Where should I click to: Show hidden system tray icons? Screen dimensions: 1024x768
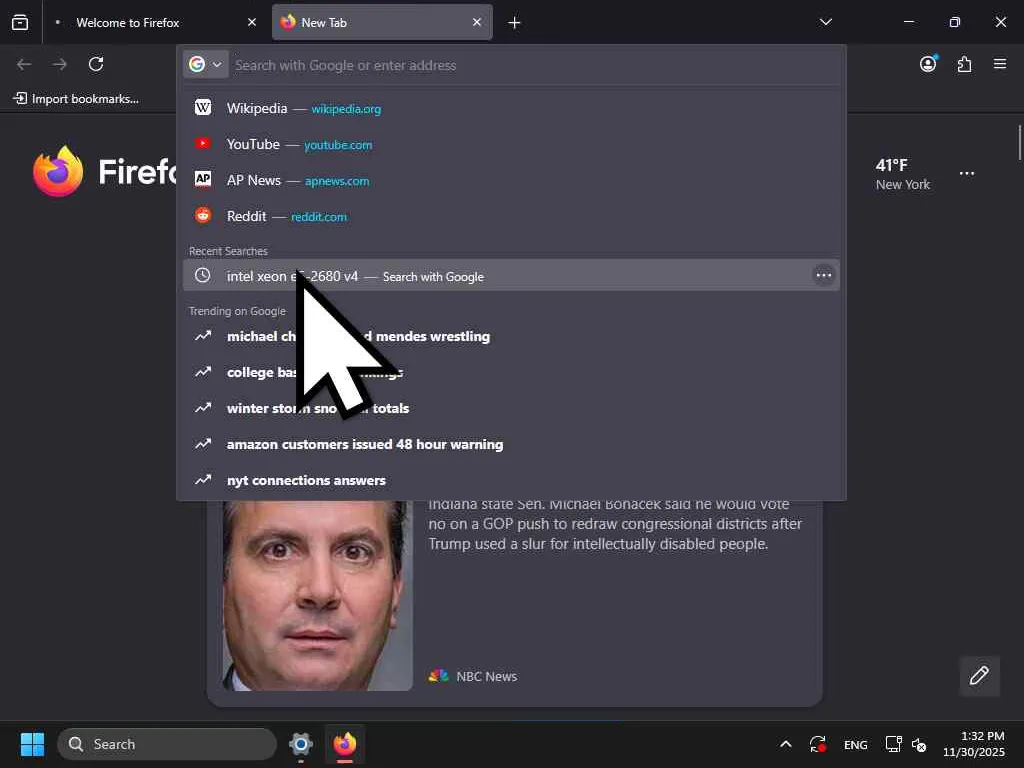point(786,744)
